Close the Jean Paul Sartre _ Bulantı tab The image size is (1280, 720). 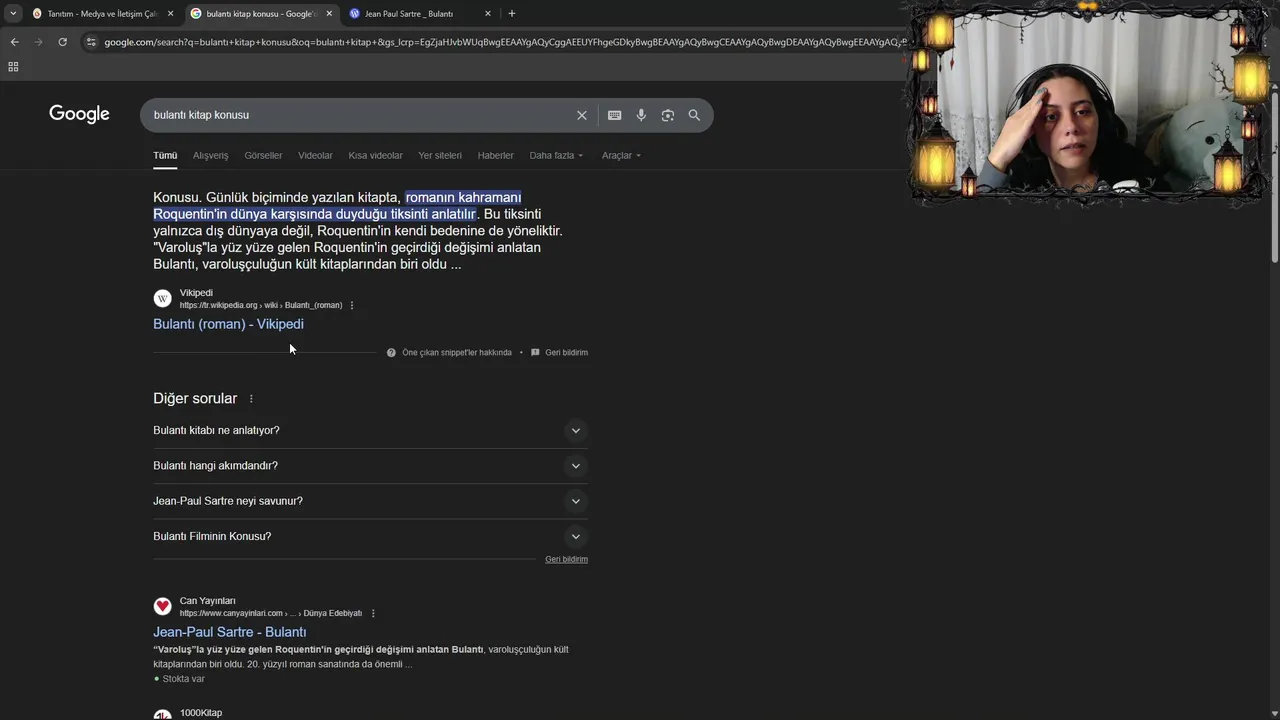pyautogui.click(x=488, y=14)
